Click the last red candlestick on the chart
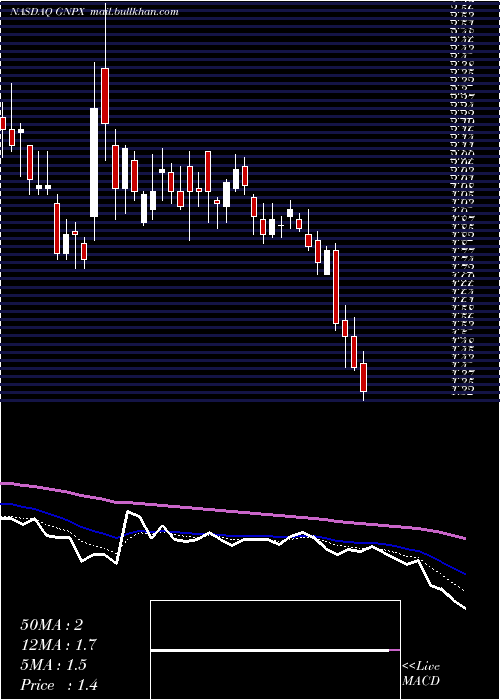Screen dimensions: 500x700 363,378
